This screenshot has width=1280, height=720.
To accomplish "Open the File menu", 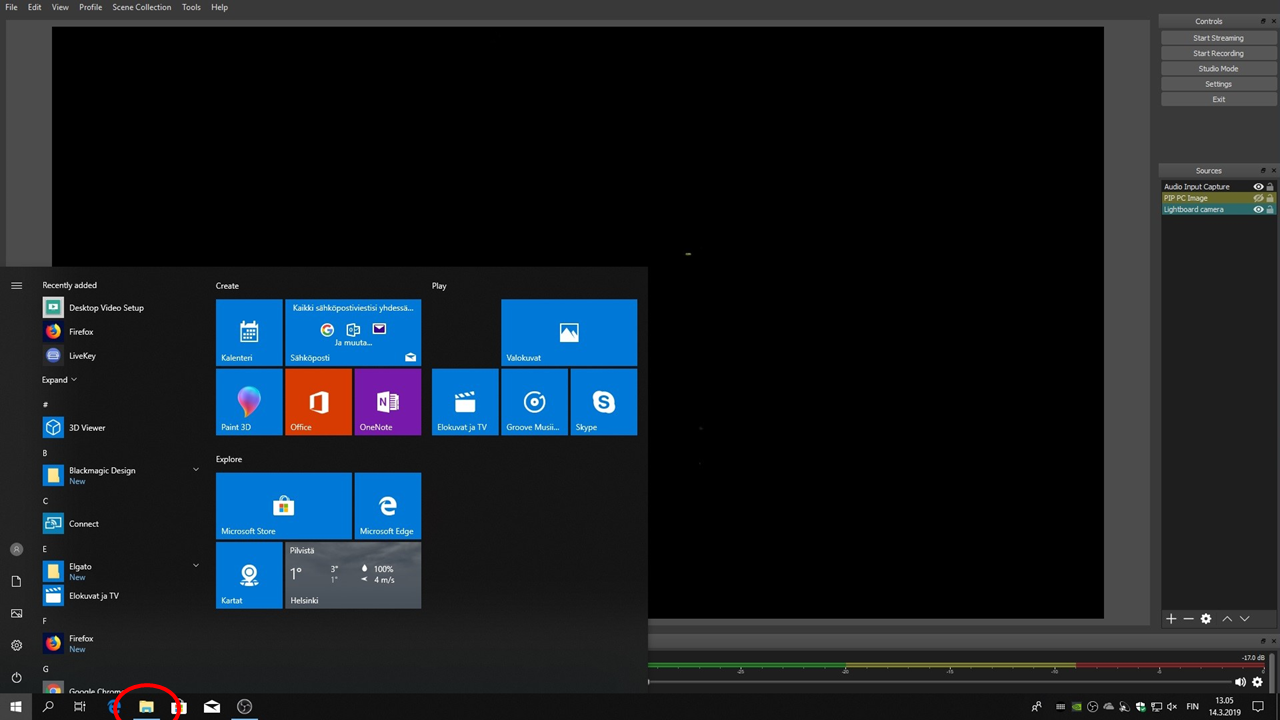I will [x=12, y=7].
